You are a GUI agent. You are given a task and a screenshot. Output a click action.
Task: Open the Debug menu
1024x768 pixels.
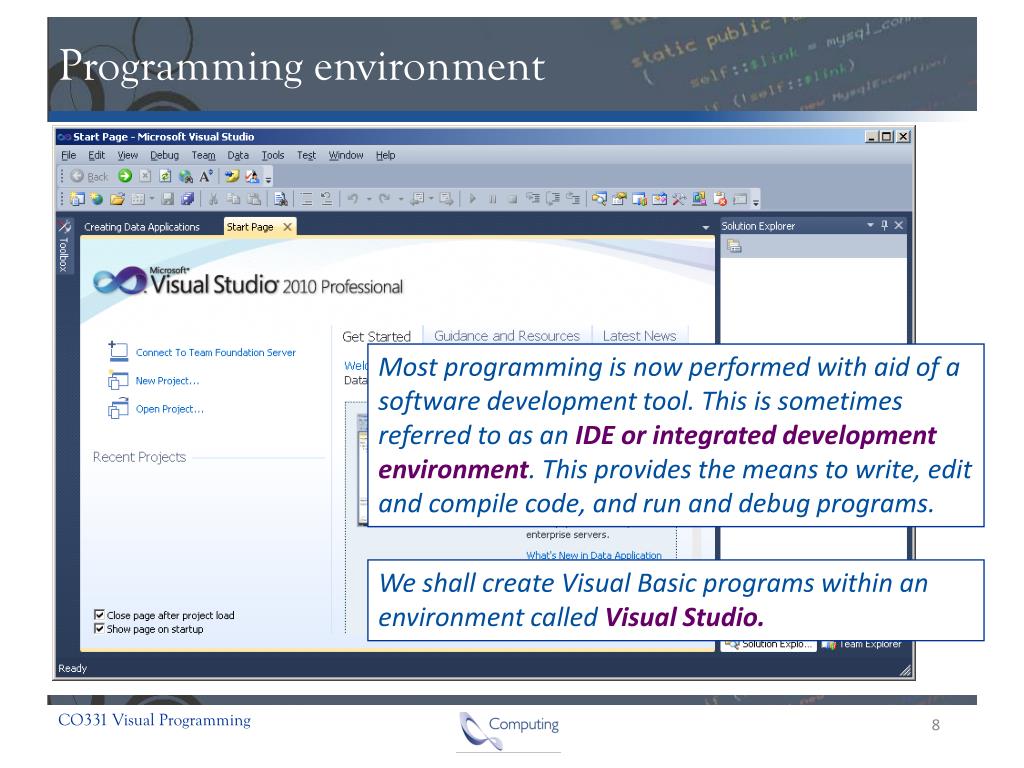164,155
